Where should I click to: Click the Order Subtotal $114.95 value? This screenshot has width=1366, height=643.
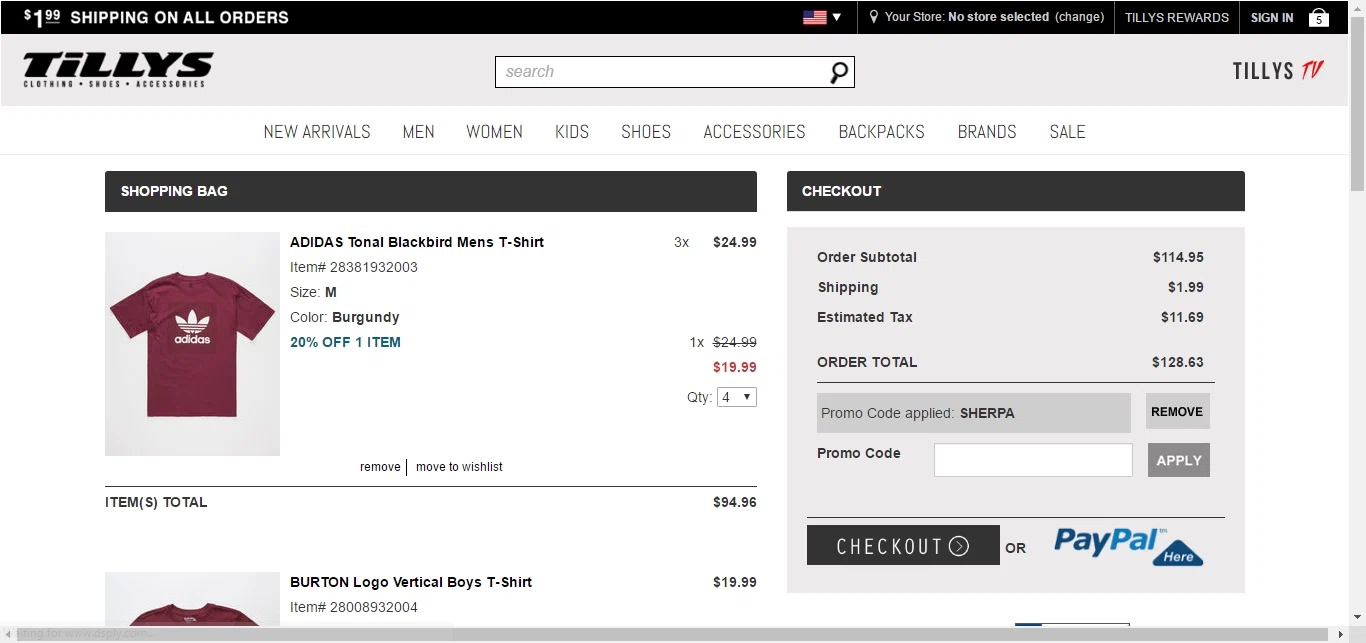tap(1178, 257)
